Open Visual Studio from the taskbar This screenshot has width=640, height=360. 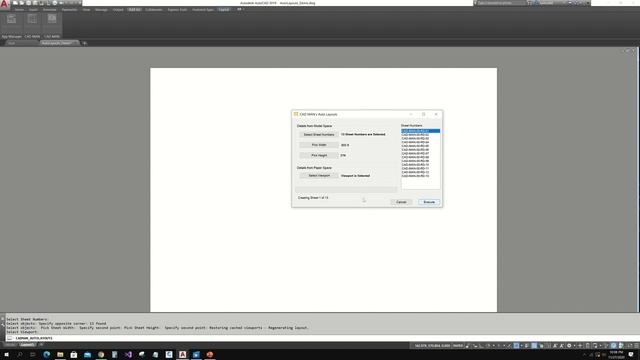tap(128, 355)
